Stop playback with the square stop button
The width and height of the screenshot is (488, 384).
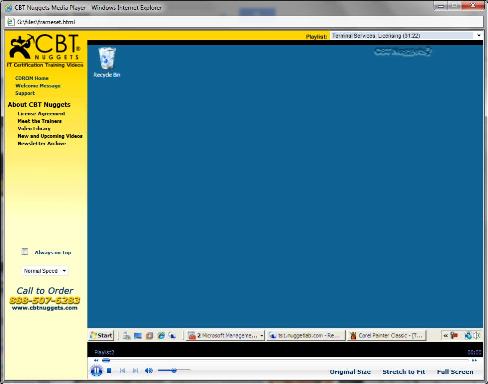click(x=109, y=370)
